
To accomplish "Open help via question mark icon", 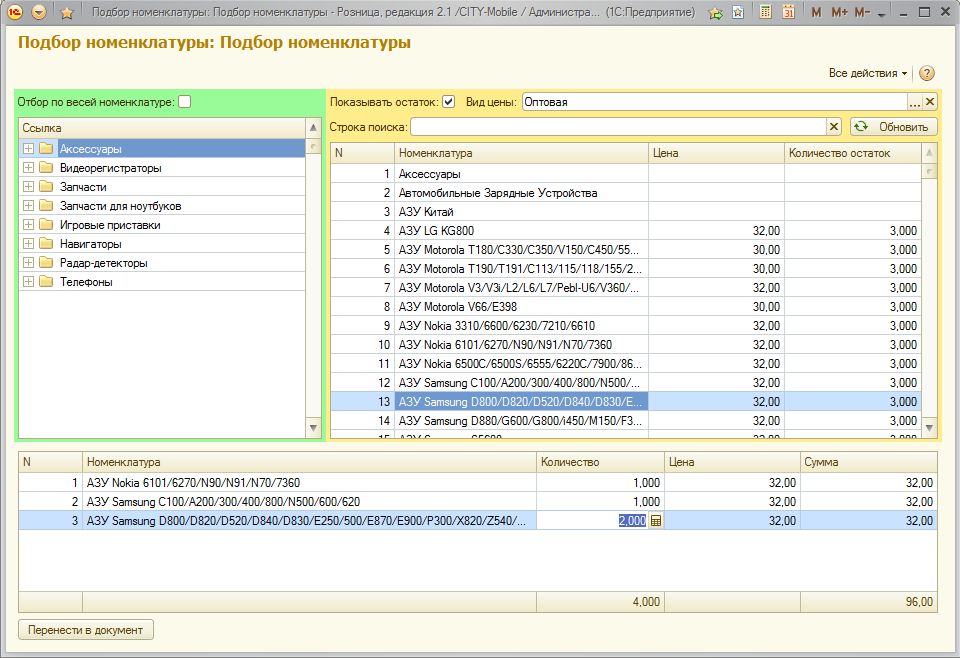I will [x=927, y=73].
